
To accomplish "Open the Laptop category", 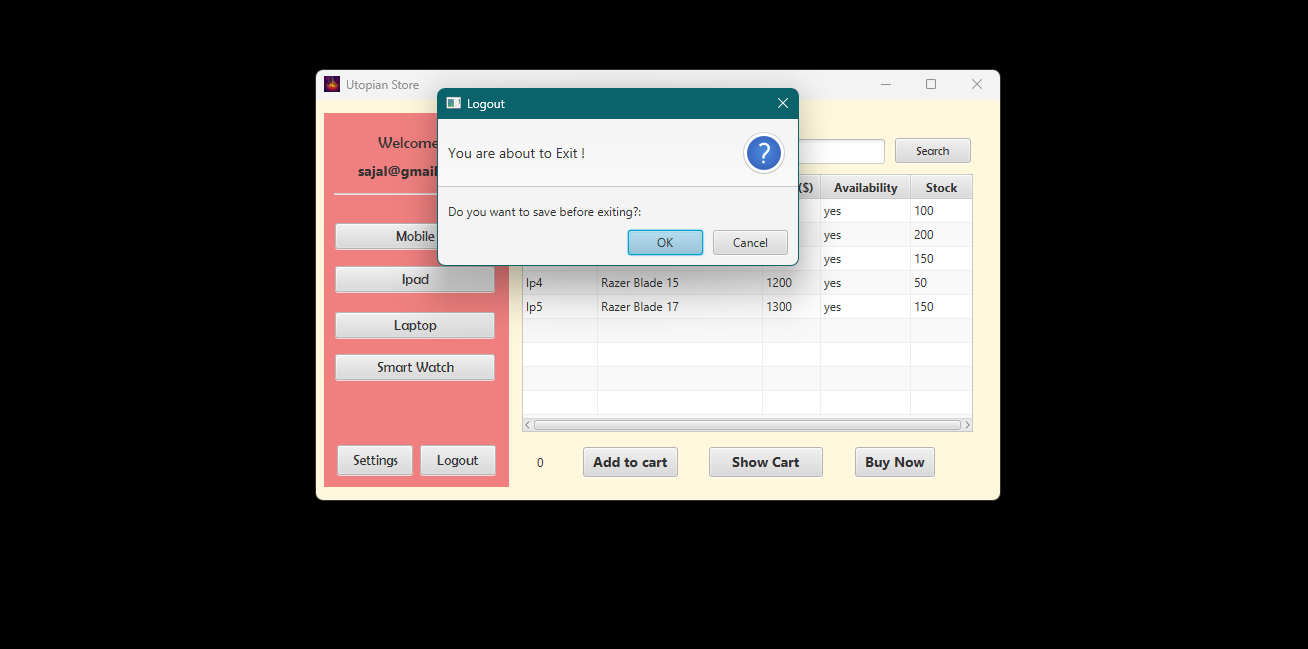I will pos(415,325).
